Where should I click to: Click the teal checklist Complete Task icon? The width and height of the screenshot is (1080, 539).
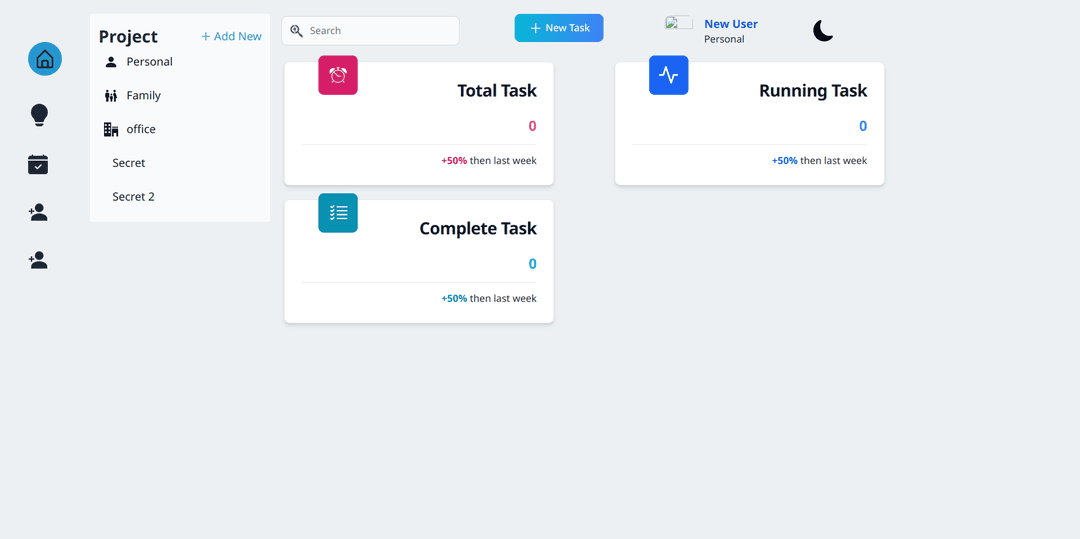tap(338, 213)
